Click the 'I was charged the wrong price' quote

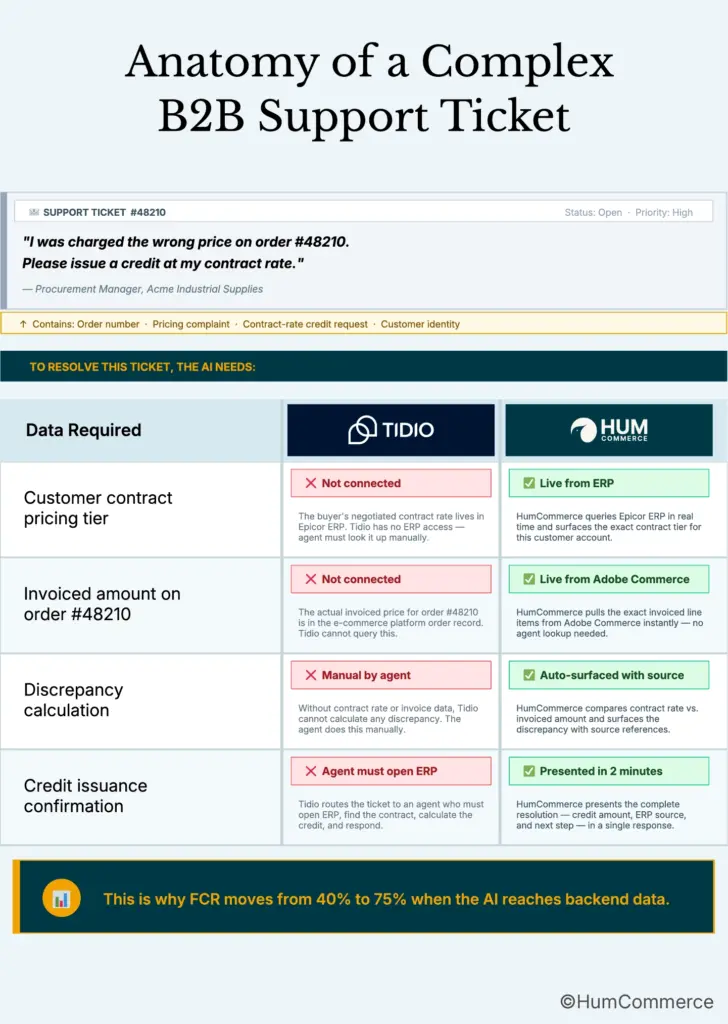point(186,253)
